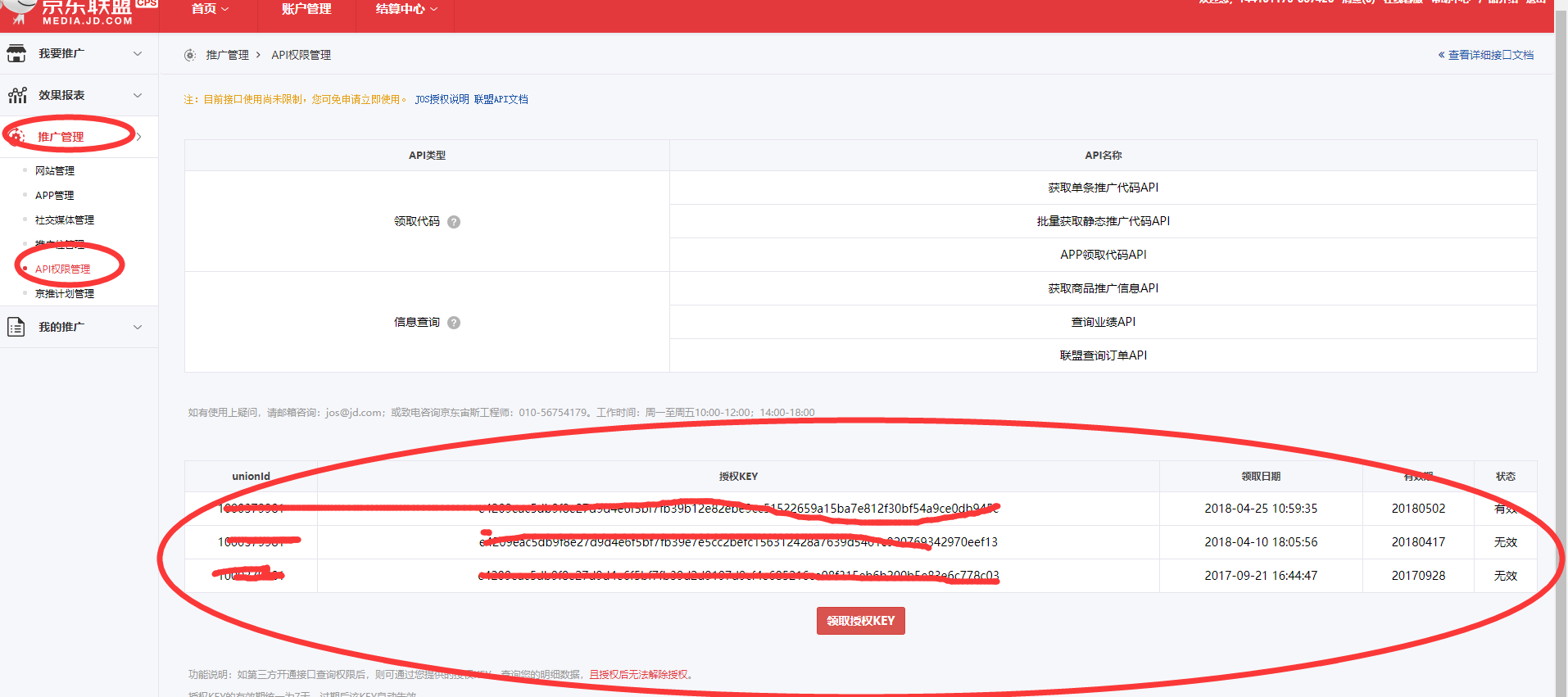Collapse the 推广管理 section arrow
Screen dimensions: 1568x697
point(139,137)
